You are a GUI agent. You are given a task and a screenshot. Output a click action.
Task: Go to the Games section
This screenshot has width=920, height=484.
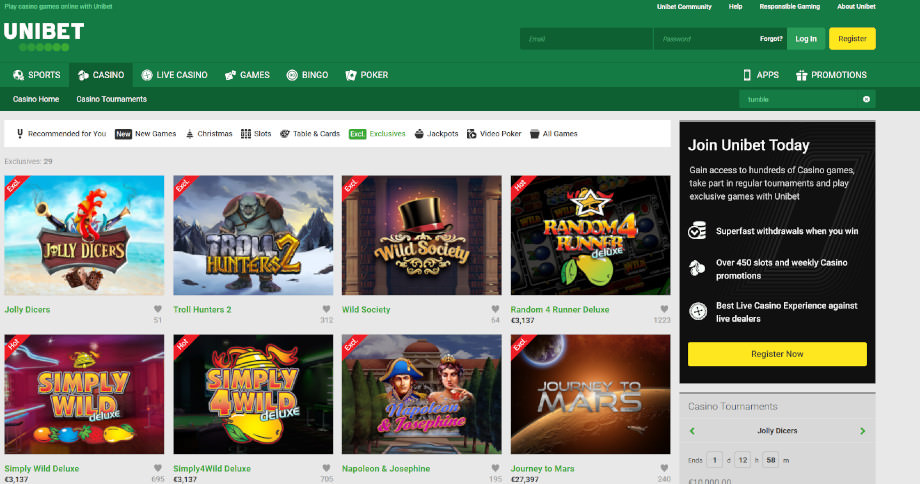(247, 75)
